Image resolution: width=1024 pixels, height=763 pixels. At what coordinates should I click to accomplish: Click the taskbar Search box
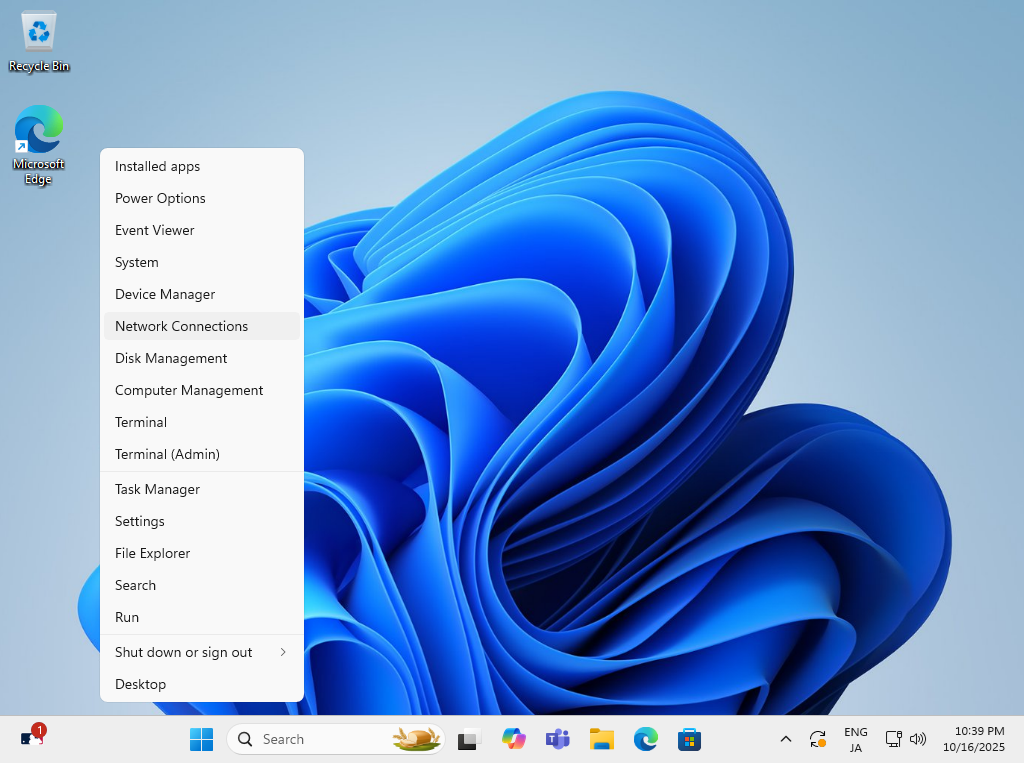[320, 739]
